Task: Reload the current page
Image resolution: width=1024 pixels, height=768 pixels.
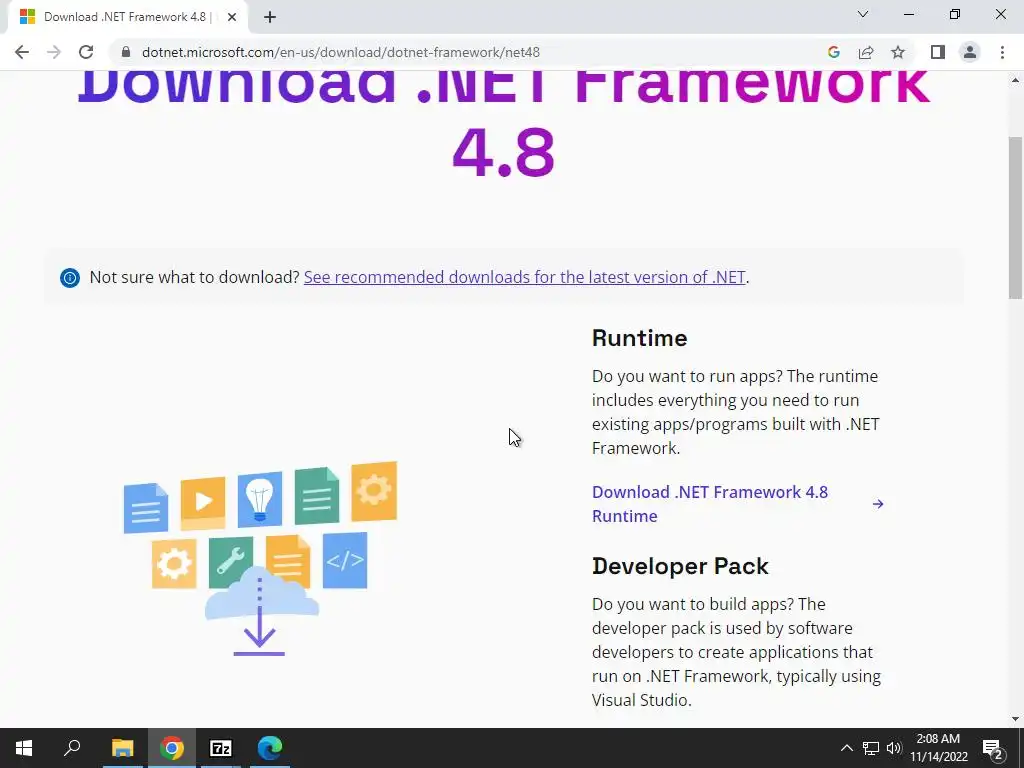Action: [x=86, y=52]
